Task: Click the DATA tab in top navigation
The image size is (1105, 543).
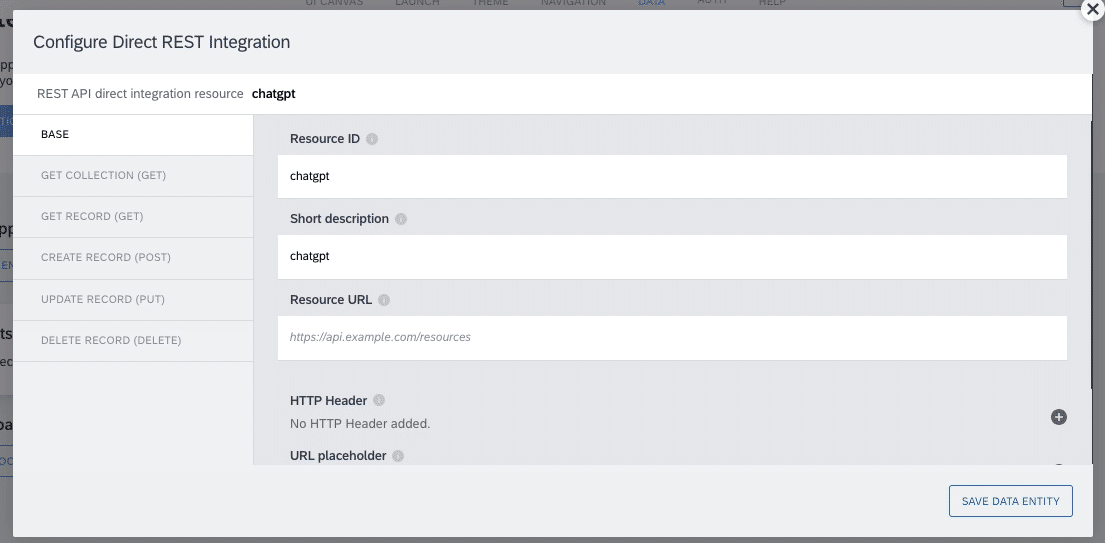Action: click(x=651, y=3)
